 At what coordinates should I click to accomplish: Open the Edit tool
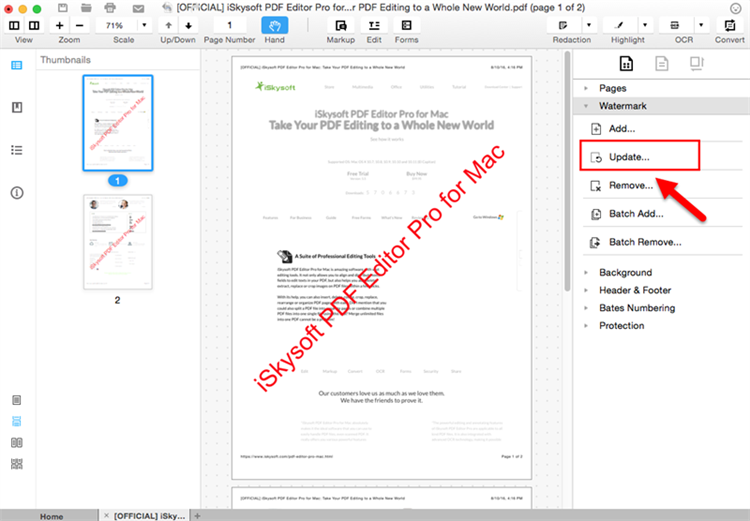(x=374, y=25)
